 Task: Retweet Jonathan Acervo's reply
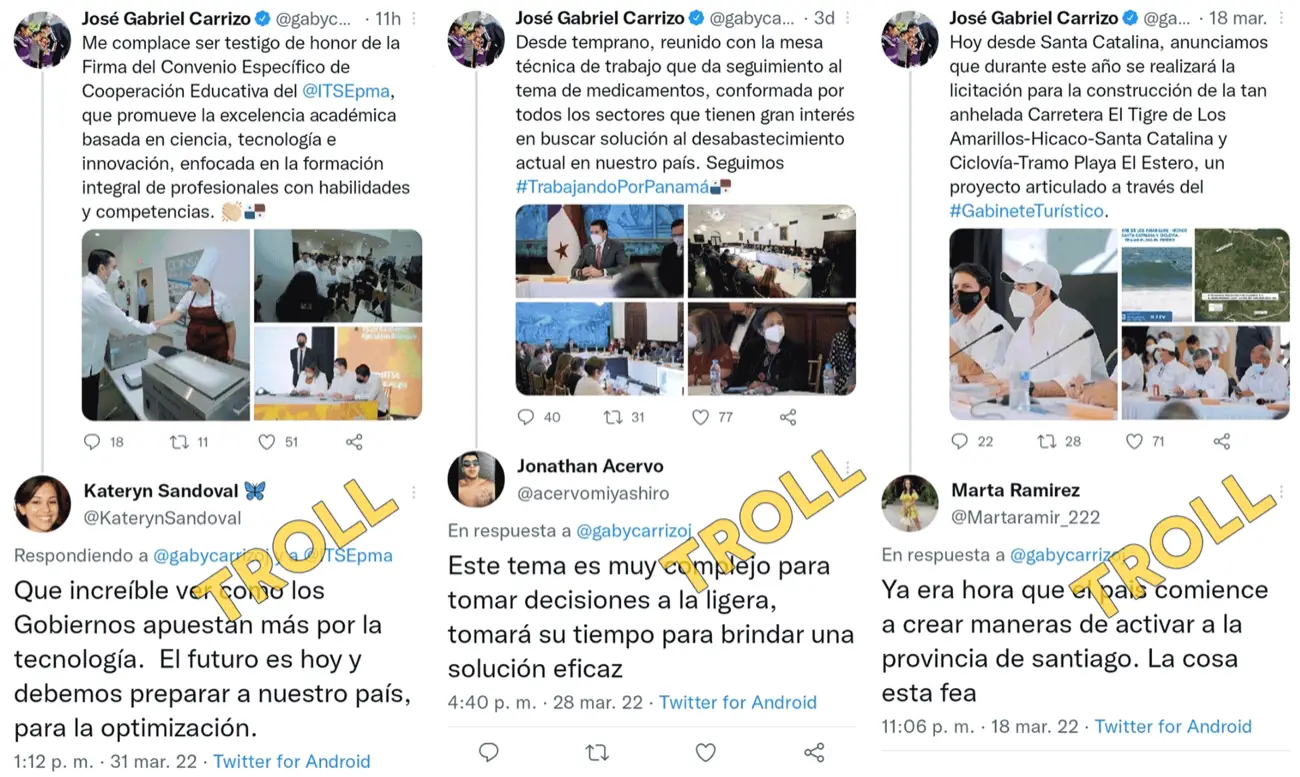(x=596, y=753)
